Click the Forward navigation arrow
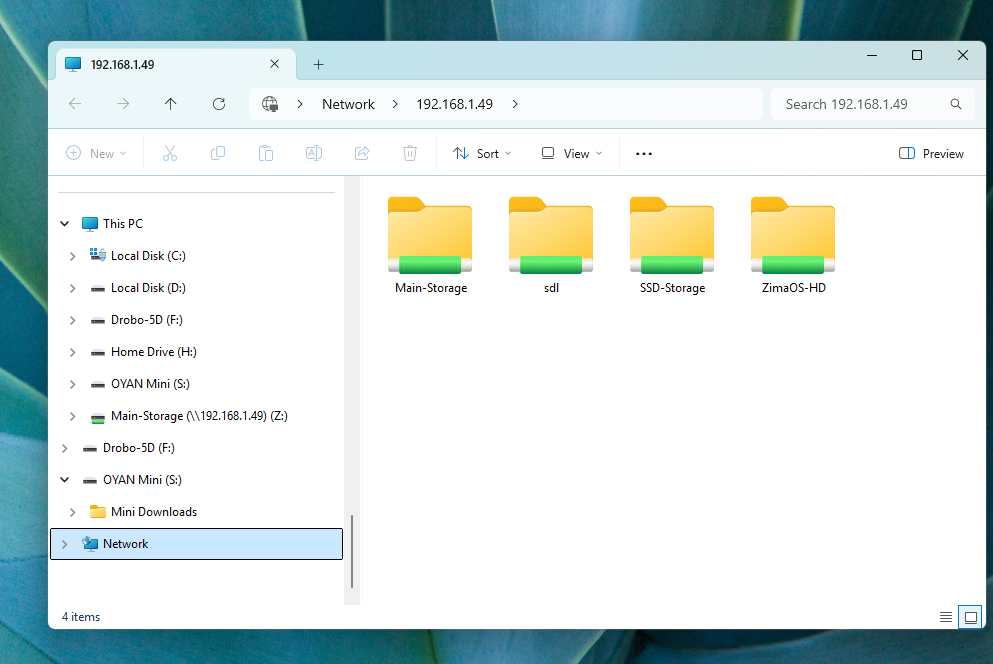This screenshot has width=993, height=664. tap(123, 104)
